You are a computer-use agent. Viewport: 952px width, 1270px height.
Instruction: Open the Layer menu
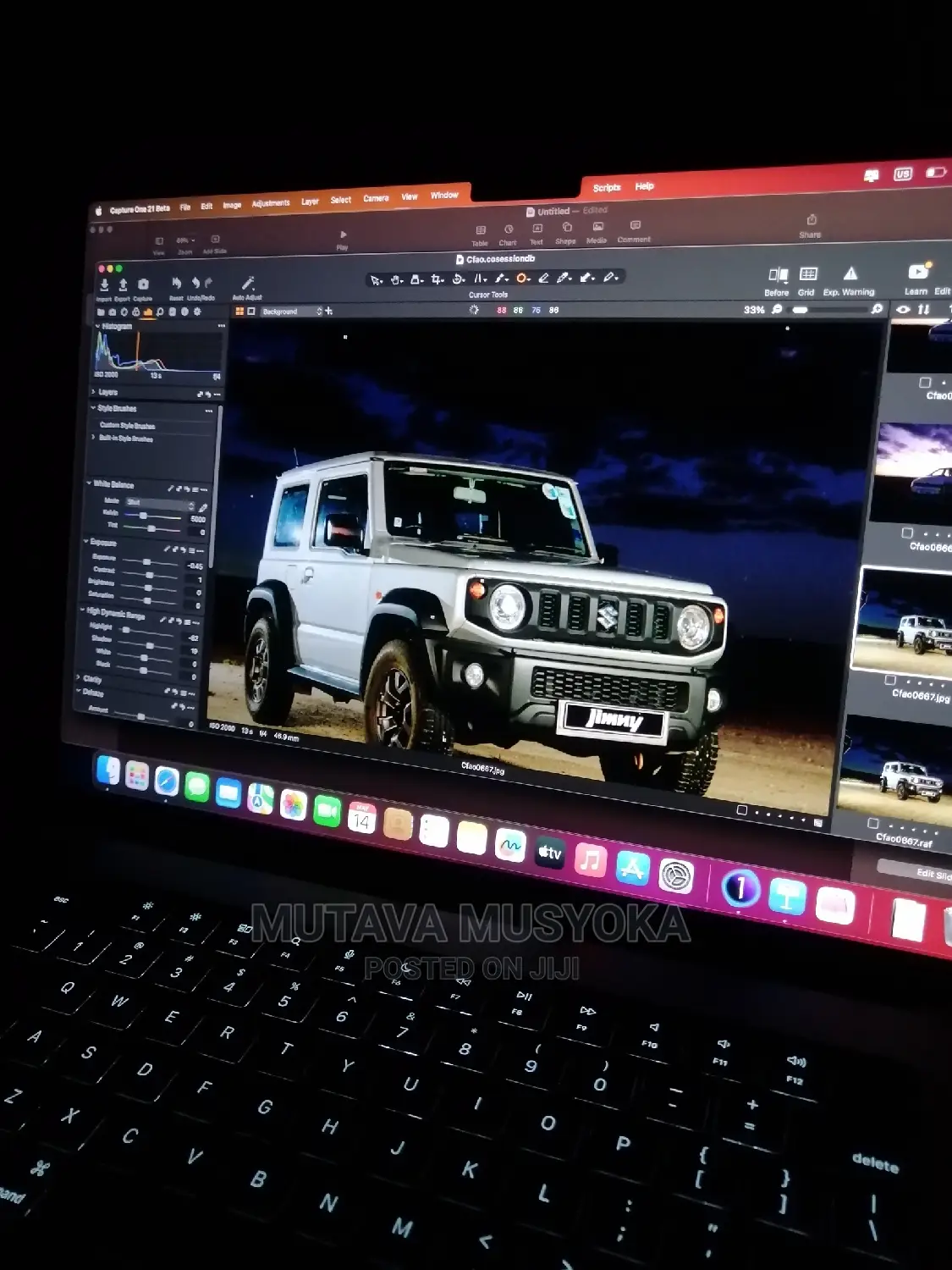click(311, 202)
